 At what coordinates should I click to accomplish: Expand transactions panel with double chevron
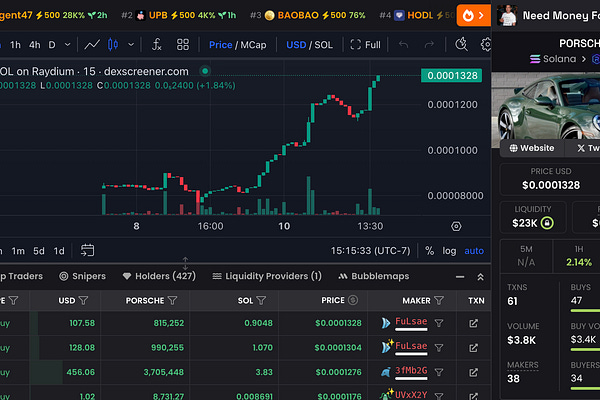480,277
